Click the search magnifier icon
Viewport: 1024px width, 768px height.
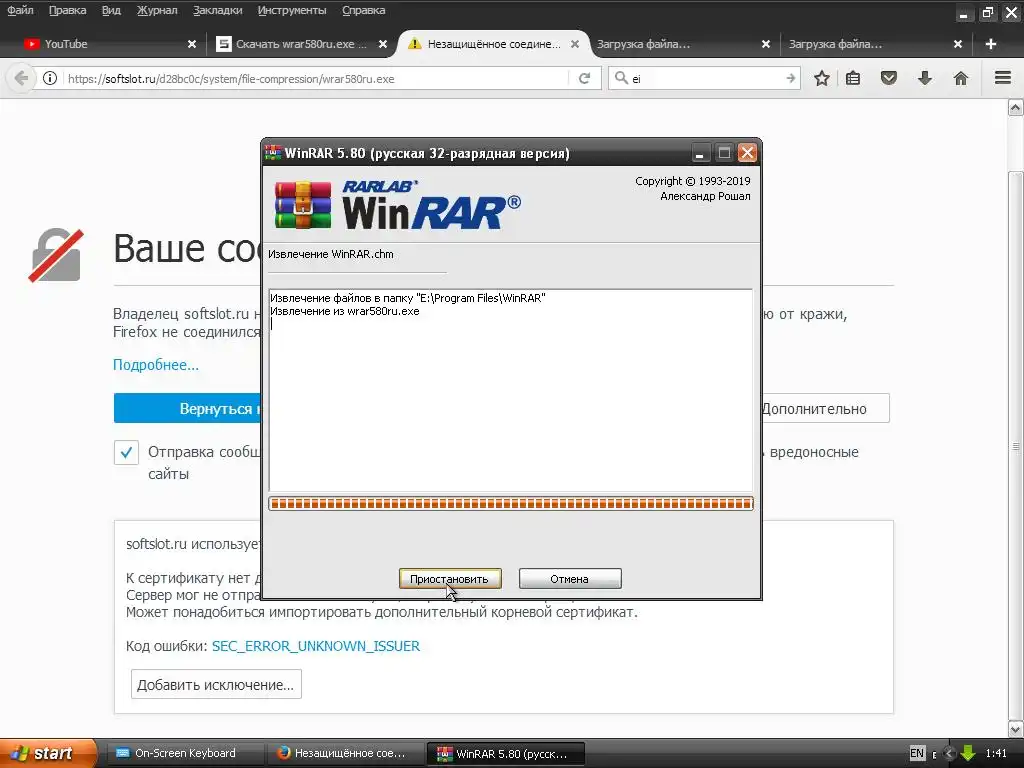[x=621, y=78]
